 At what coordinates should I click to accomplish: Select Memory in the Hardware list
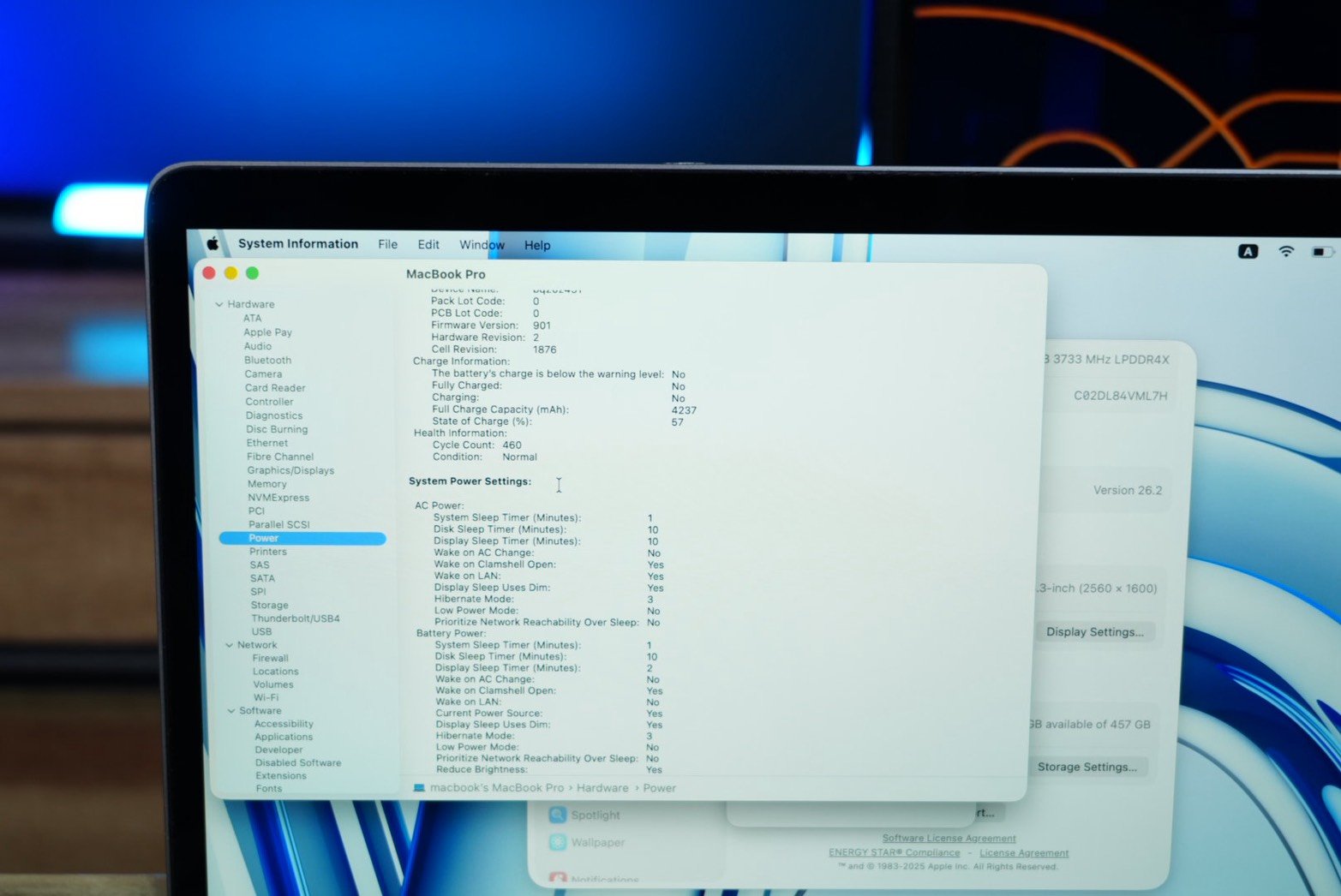[267, 484]
